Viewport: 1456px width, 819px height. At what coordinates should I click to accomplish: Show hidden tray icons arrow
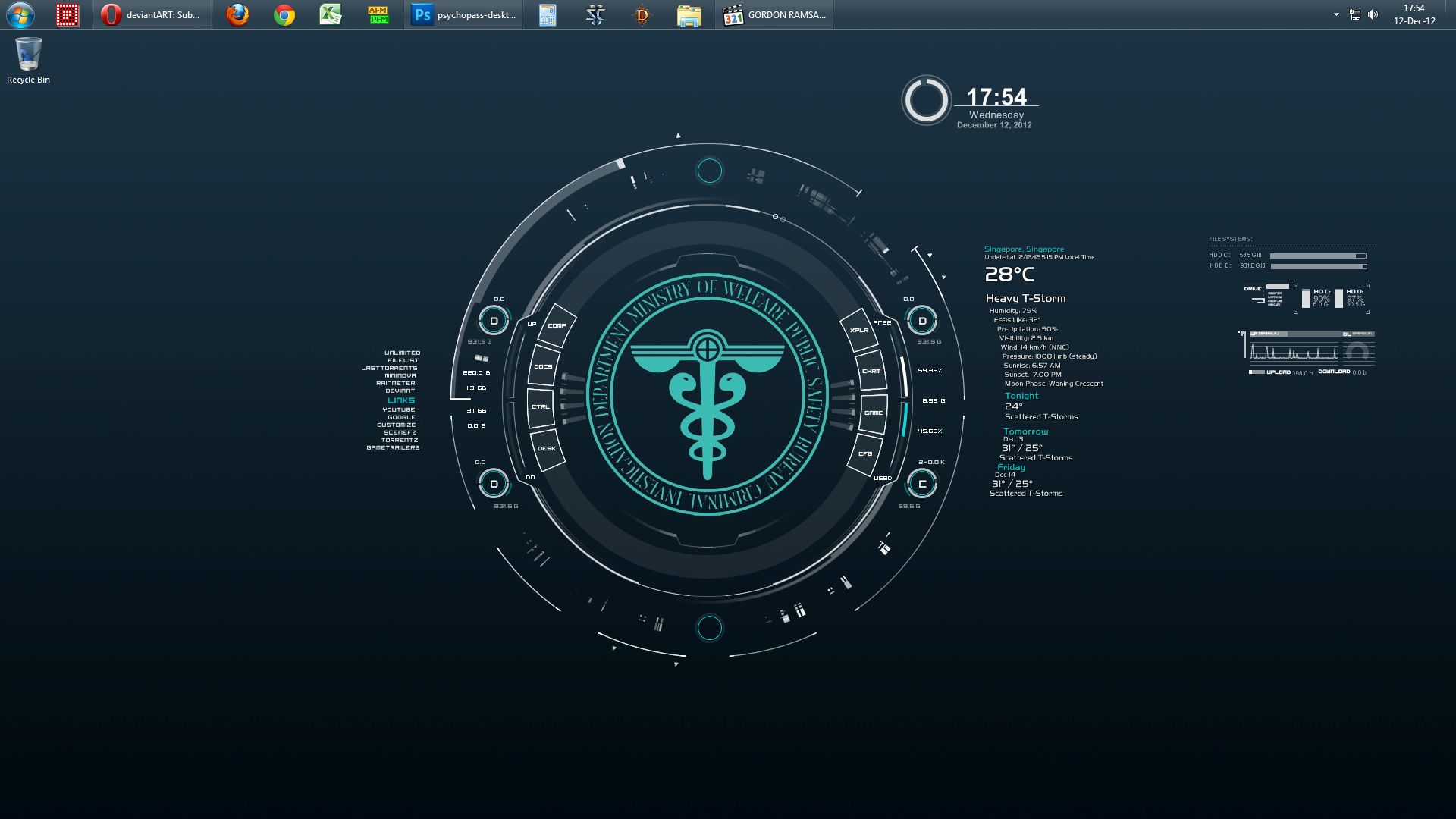(1336, 14)
